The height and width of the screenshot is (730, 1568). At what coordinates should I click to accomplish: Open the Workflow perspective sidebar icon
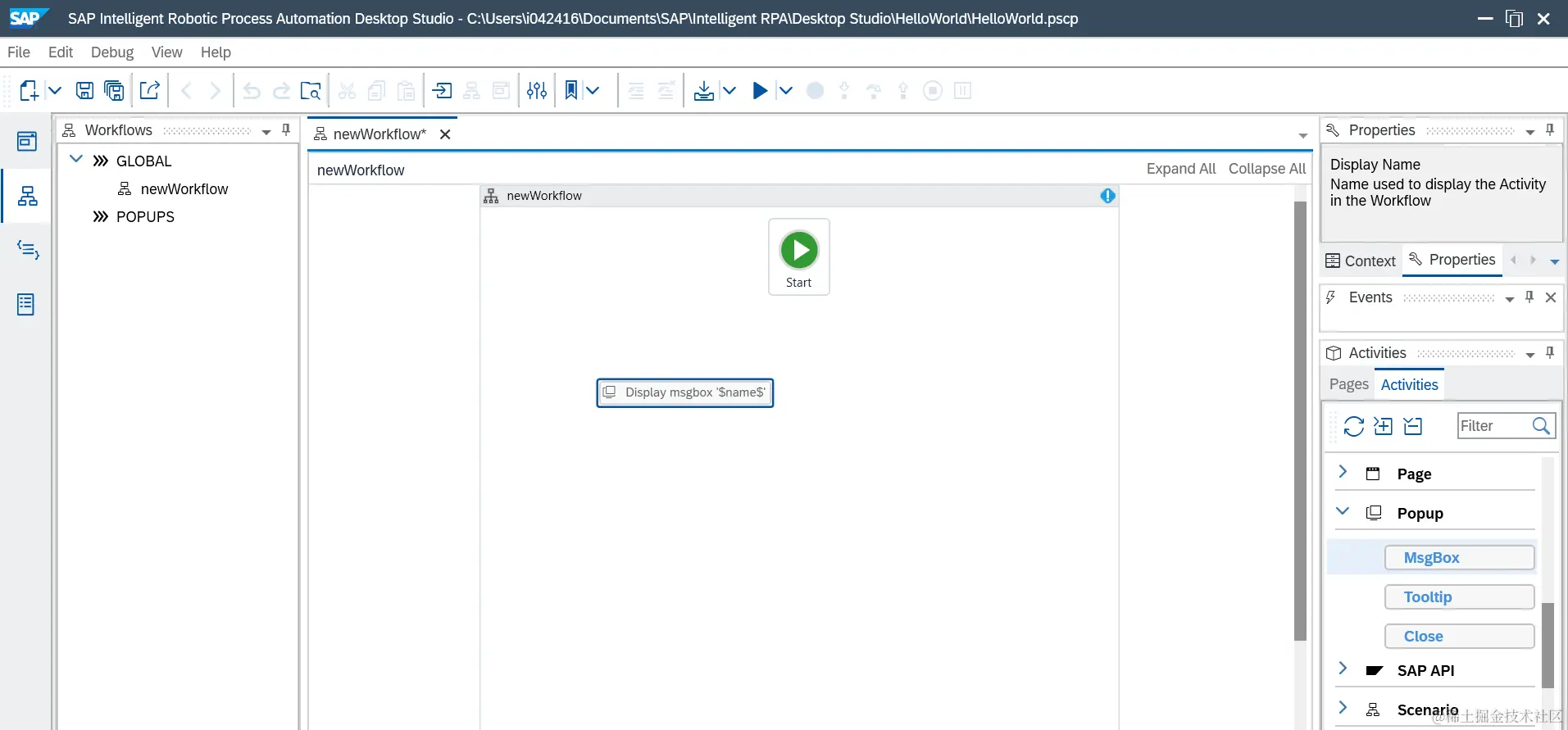click(x=27, y=196)
